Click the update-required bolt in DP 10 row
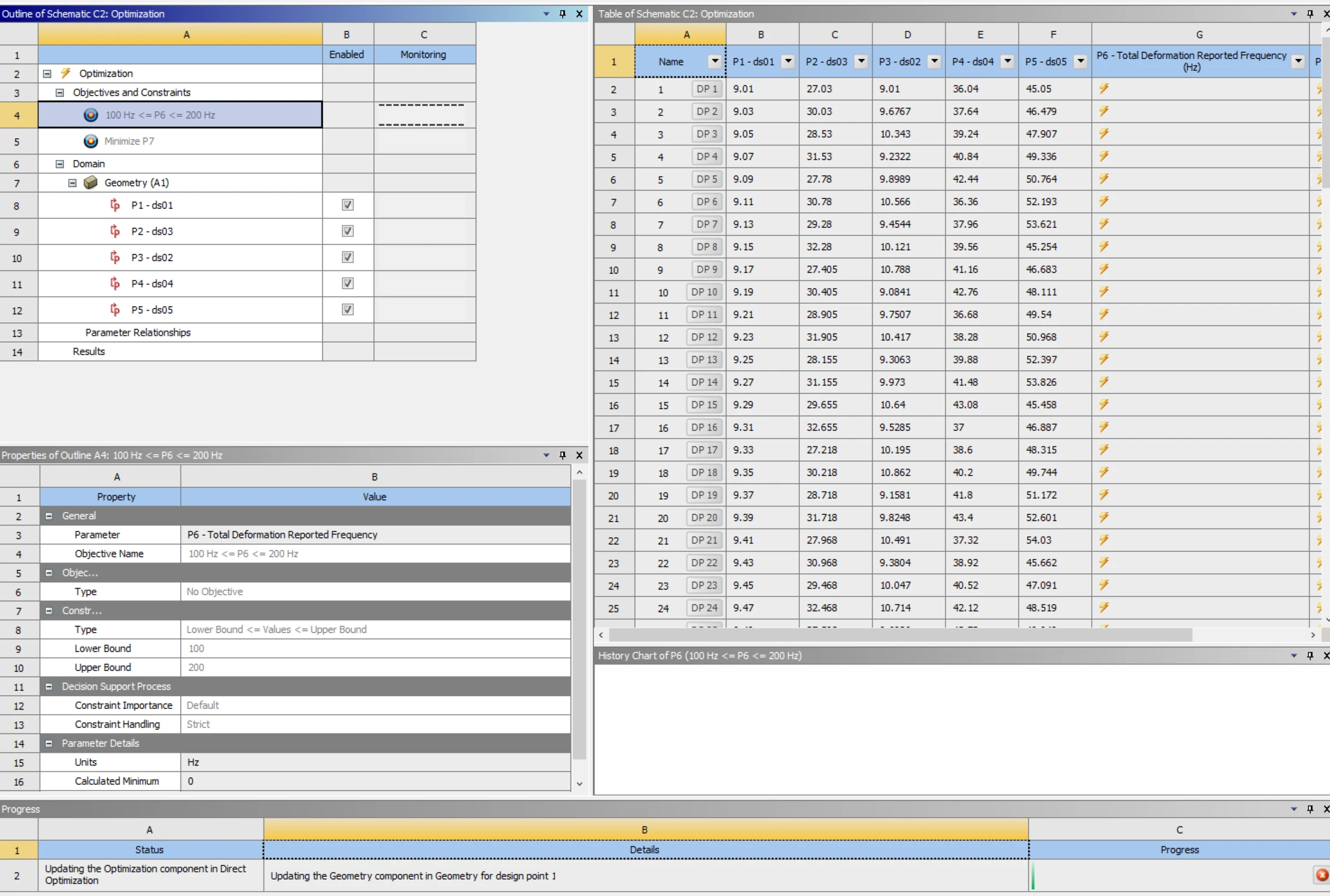Screen dimensions: 1330x896 1104,292
